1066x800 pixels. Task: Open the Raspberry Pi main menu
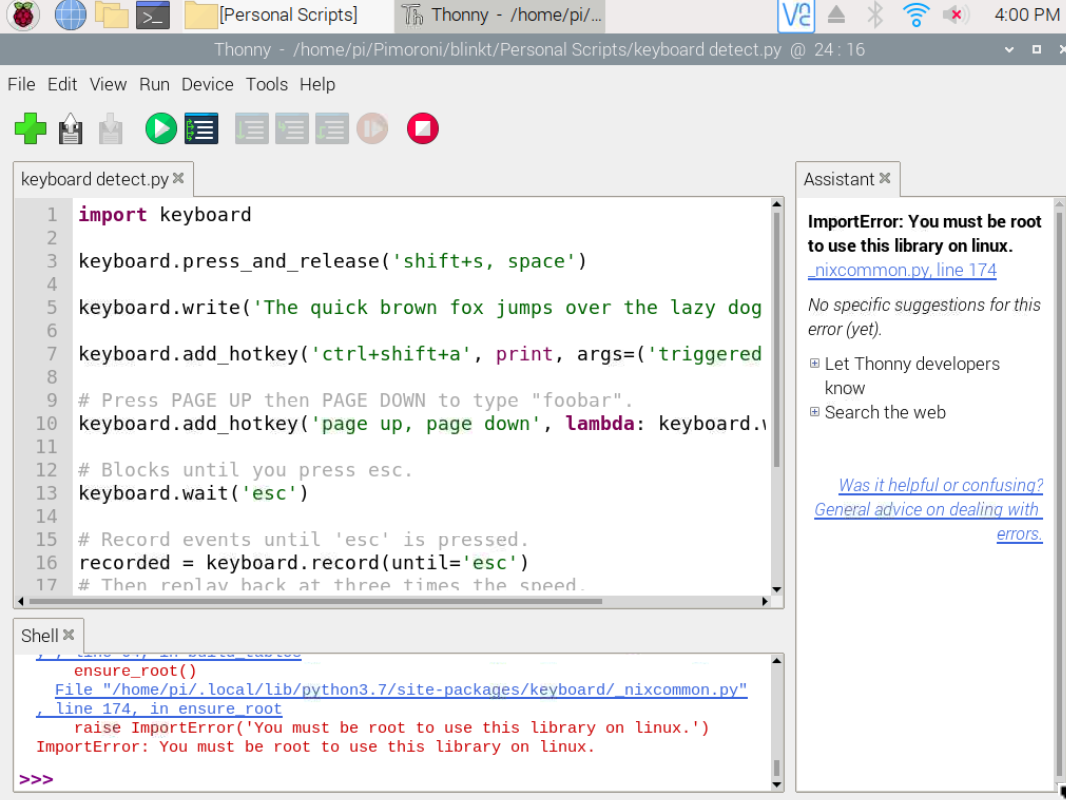[x=23, y=15]
